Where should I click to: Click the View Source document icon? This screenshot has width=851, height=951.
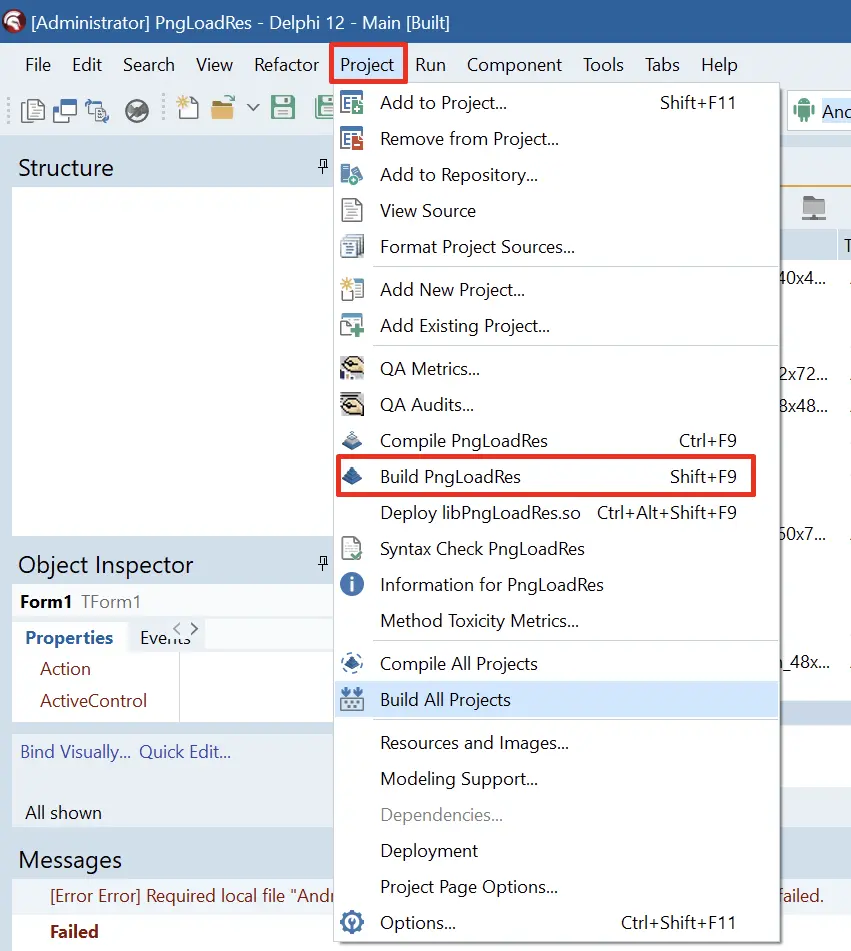(352, 210)
